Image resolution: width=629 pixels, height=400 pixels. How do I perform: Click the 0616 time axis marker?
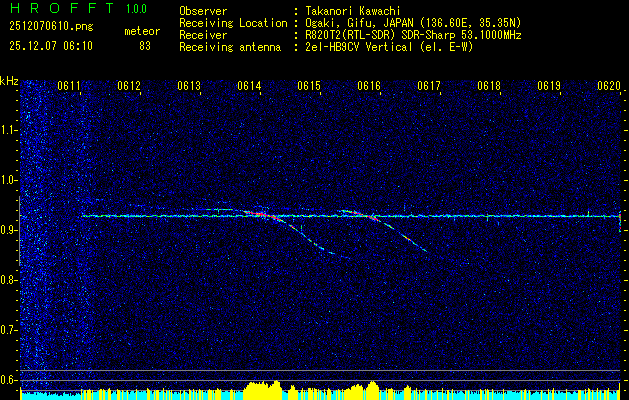369,85
